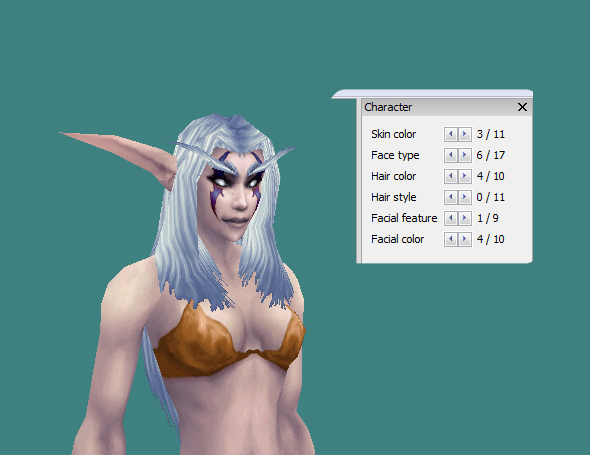Click previous arrow for Face type

(451, 155)
